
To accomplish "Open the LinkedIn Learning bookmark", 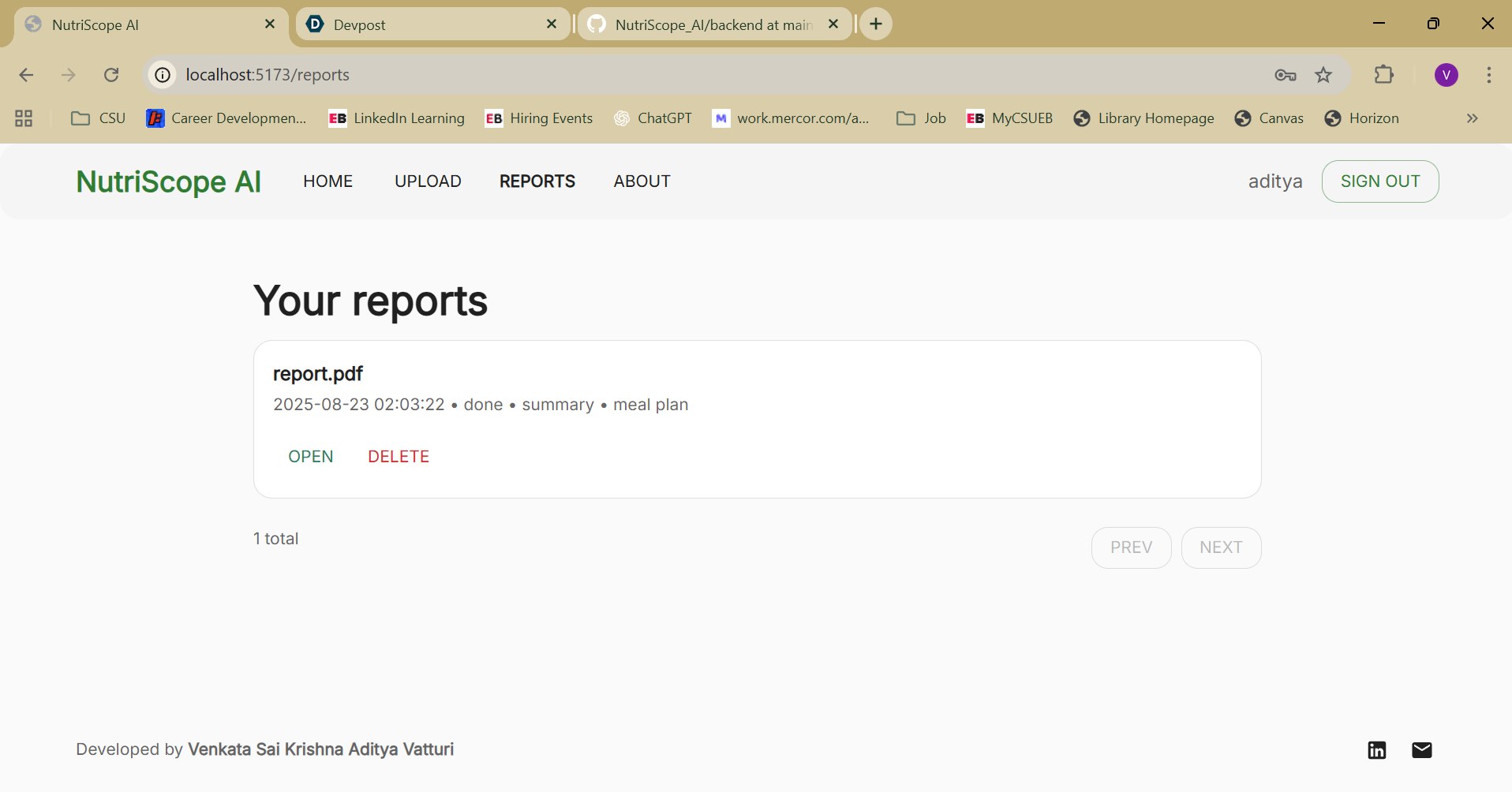I will click(397, 118).
